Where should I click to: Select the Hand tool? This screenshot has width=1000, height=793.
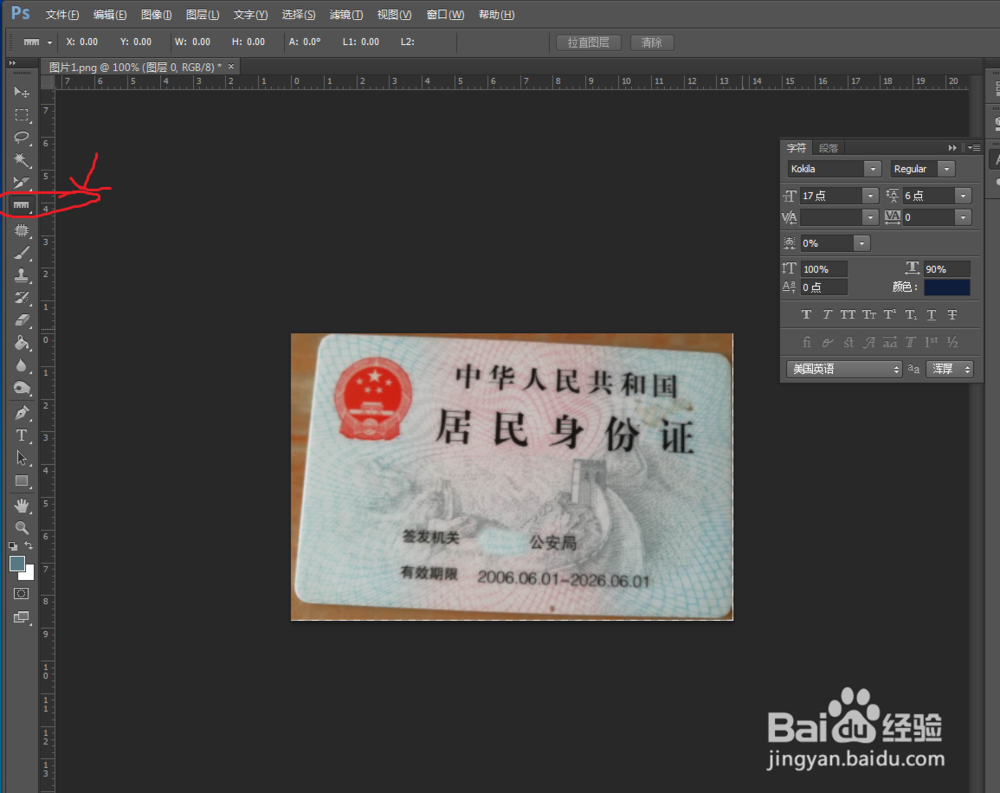22,505
